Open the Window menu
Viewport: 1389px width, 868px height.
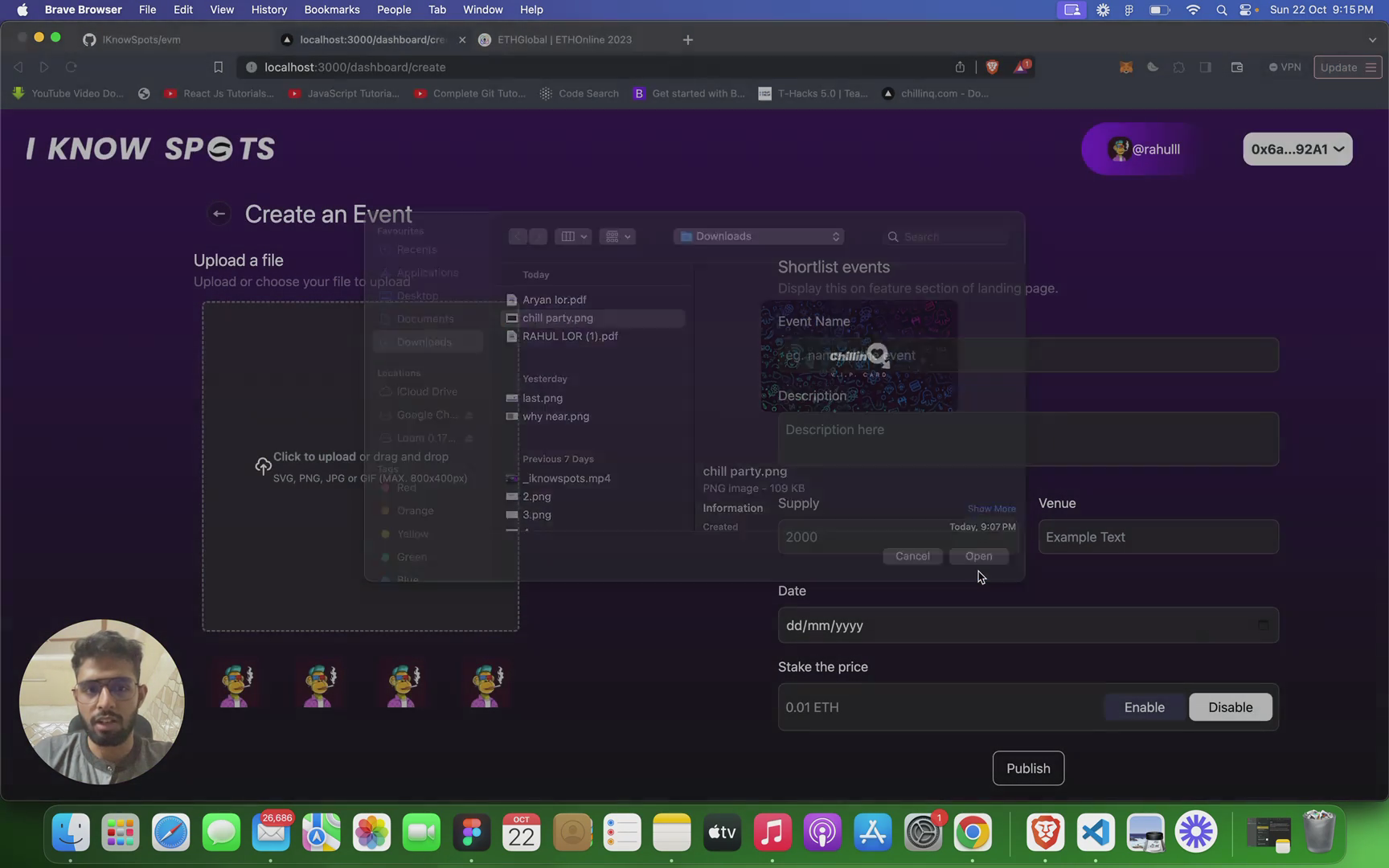coord(482,10)
